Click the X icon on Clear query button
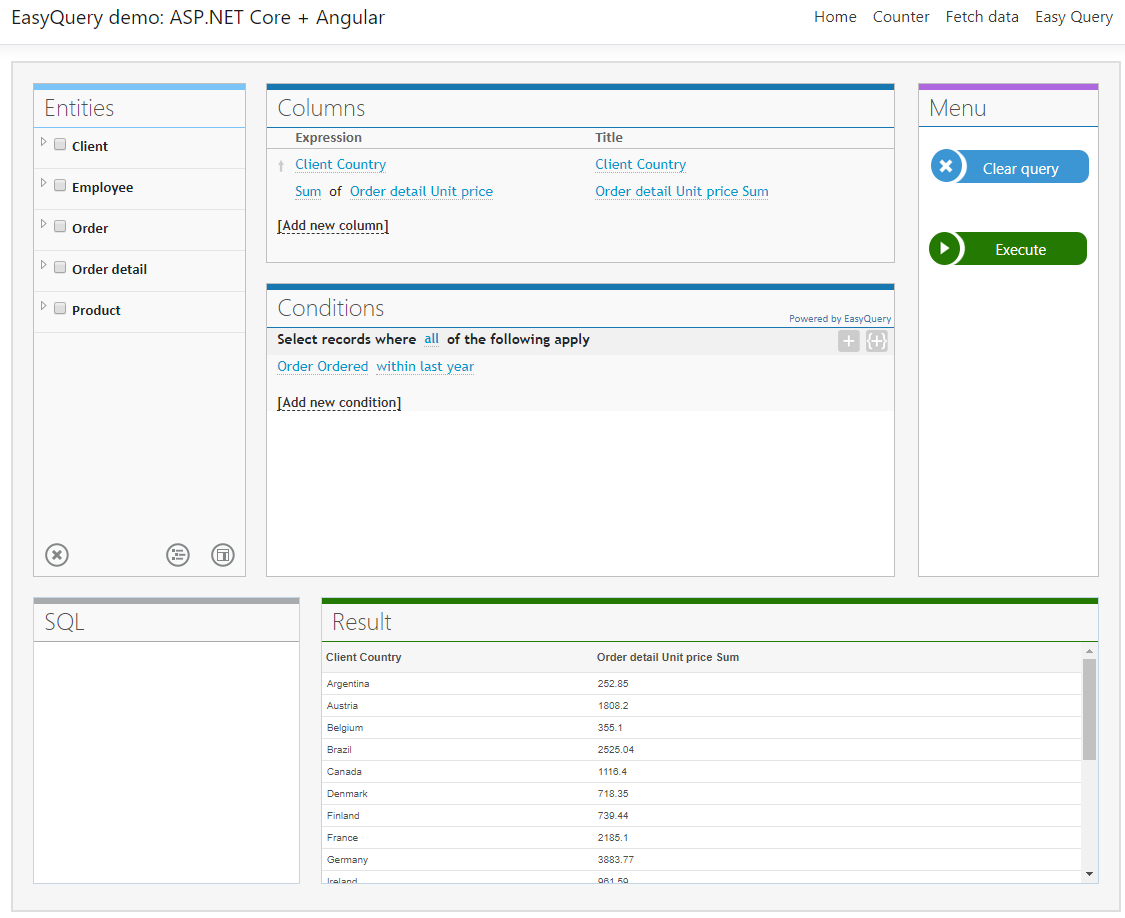The width and height of the screenshot is (1125, 918). [x=946, y=166]
